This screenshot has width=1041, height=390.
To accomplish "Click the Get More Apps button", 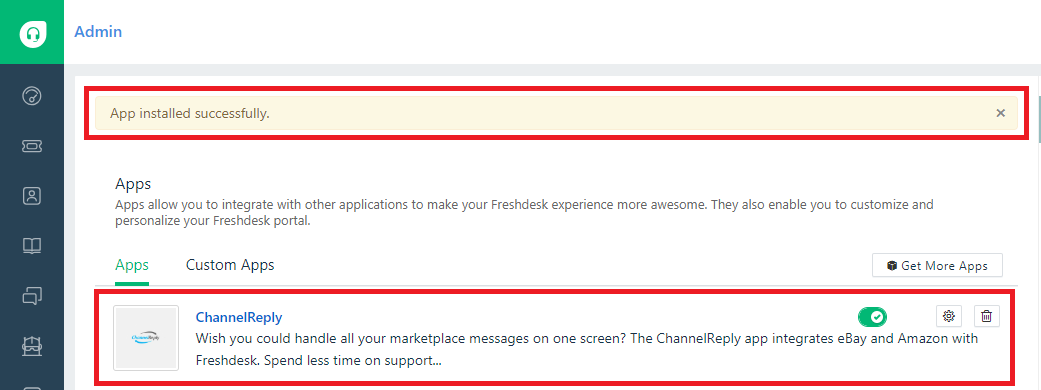I will [937, 266].
